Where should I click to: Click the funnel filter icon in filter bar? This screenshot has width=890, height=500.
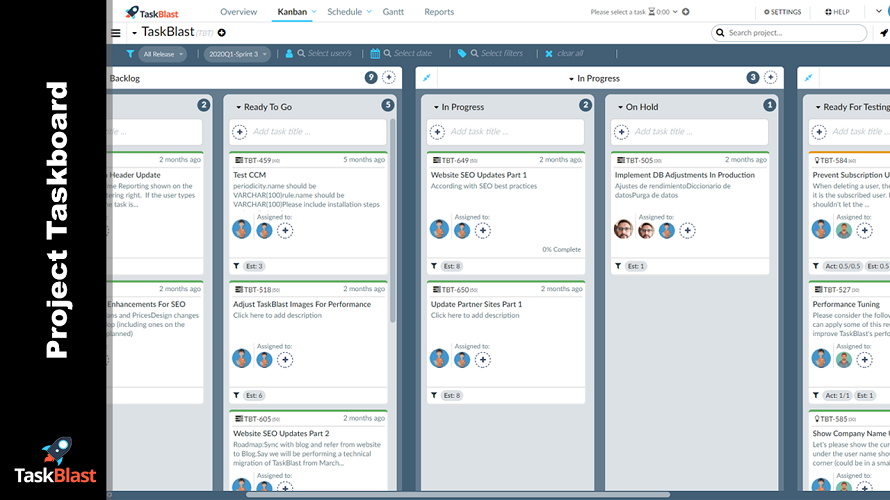click(x=131, y=54)
